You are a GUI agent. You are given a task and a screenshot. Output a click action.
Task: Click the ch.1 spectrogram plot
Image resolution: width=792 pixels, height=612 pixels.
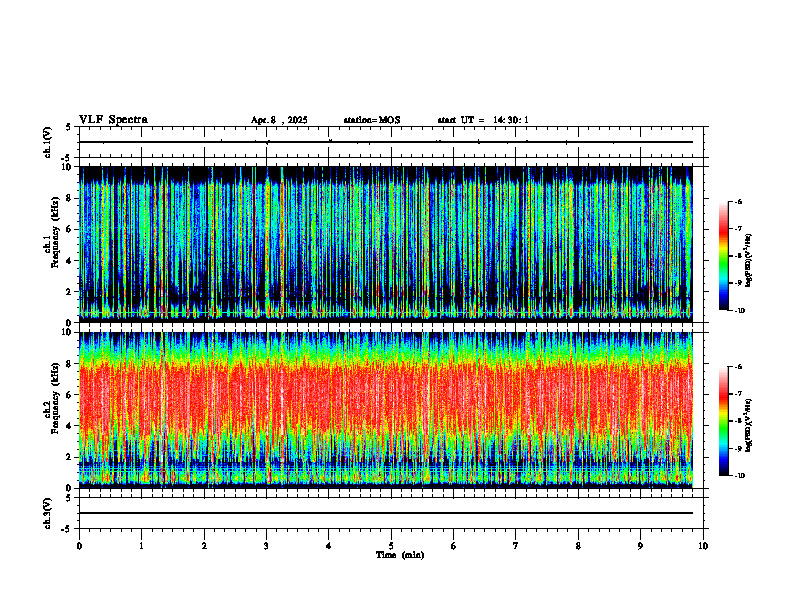click(386, 244)
